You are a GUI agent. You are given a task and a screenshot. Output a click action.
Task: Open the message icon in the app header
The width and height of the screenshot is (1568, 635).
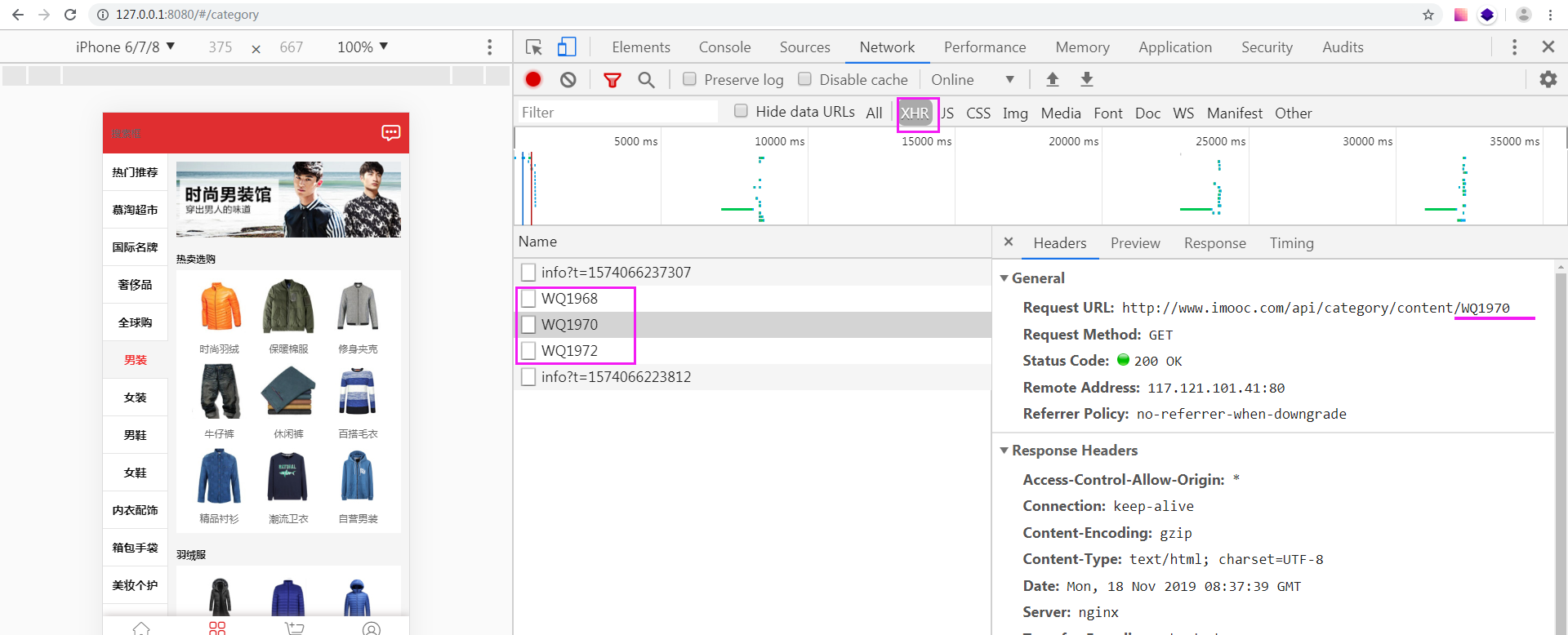(x=391, y=132)
